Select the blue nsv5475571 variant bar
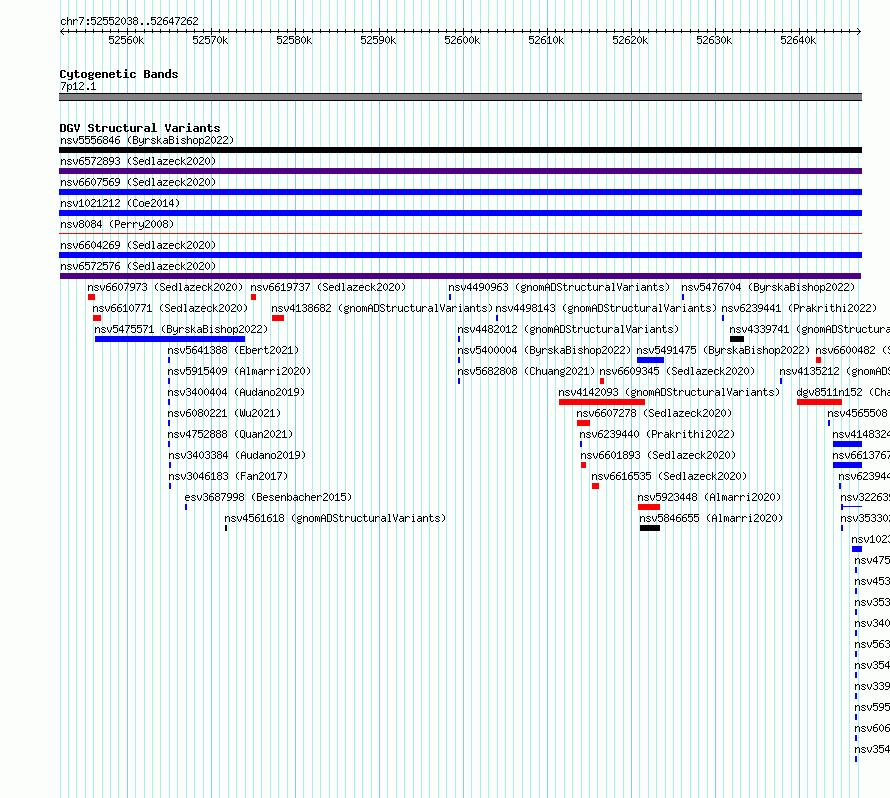This screenshot has width=890, height=798. 170,339
